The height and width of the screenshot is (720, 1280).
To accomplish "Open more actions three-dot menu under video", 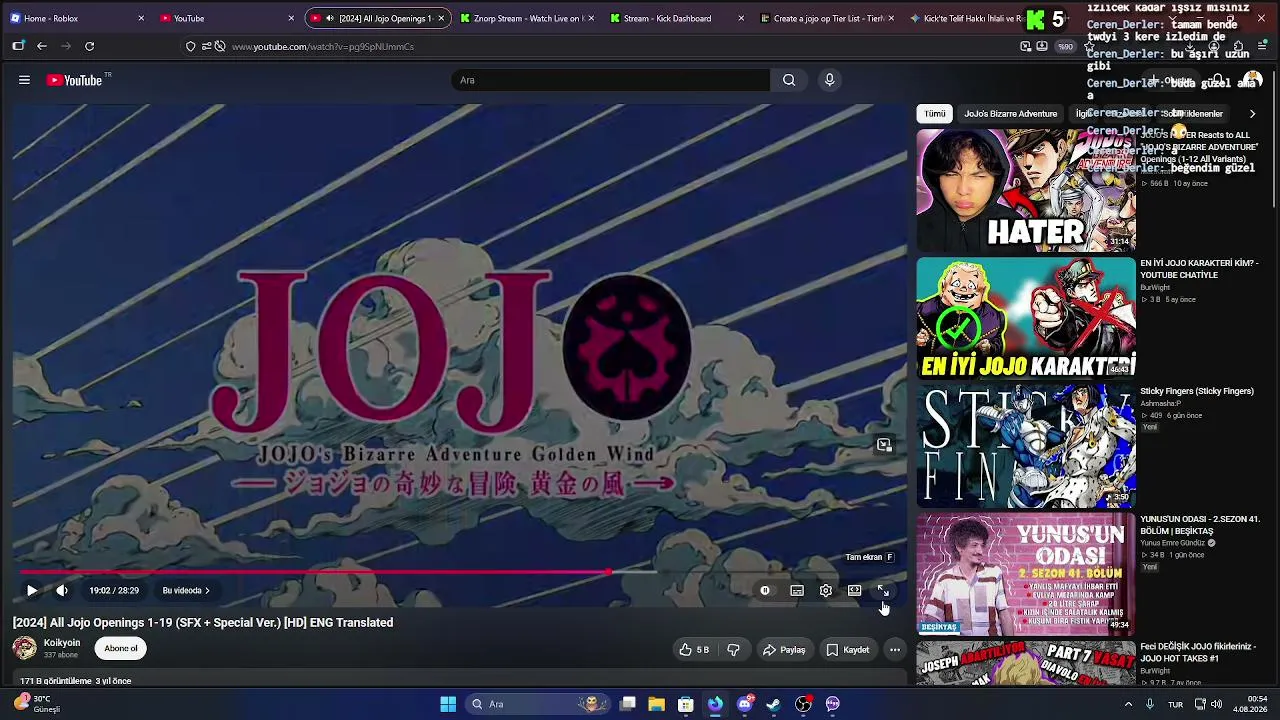I will [895, 650].
